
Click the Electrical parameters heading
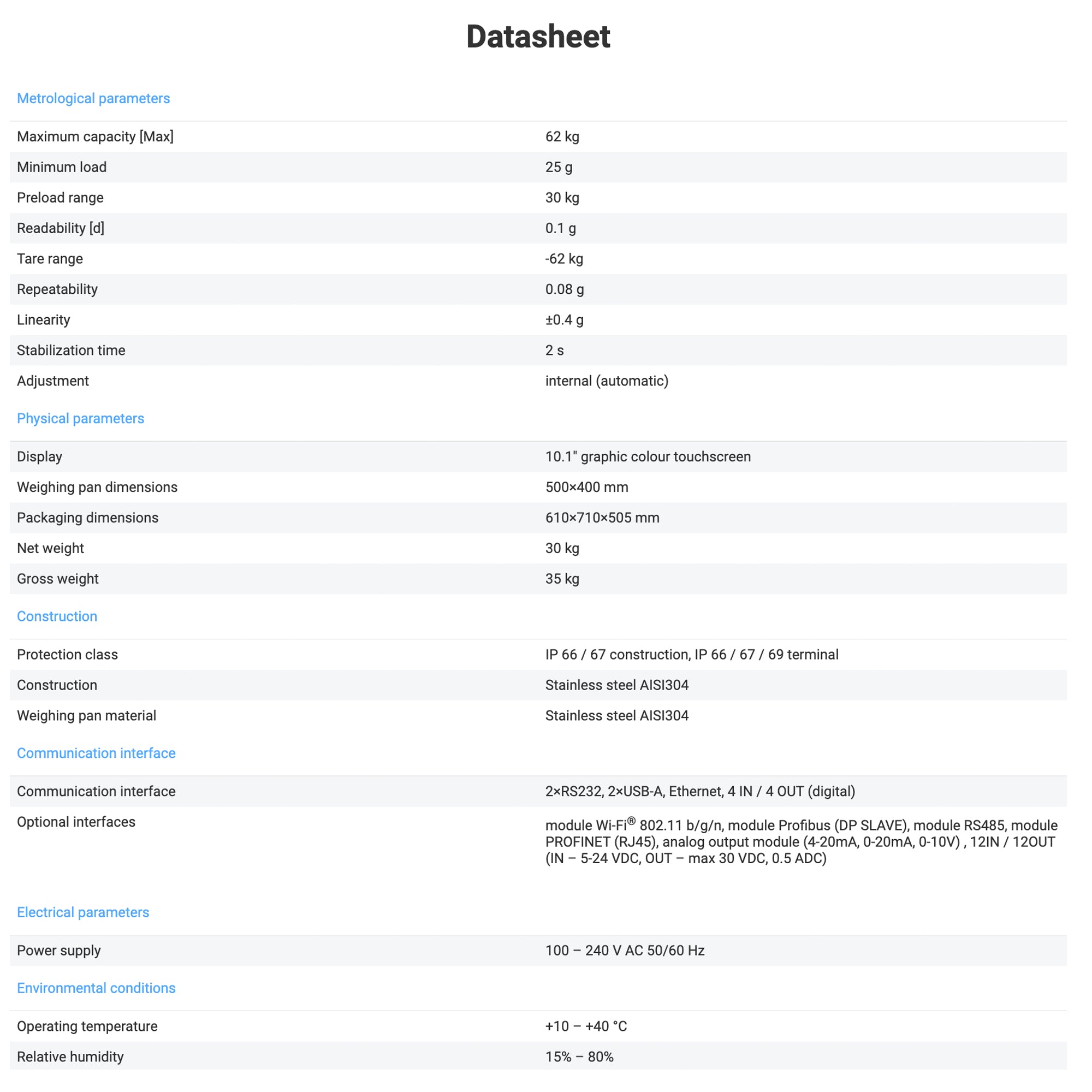pyautogui.click(x=83, y=912)
